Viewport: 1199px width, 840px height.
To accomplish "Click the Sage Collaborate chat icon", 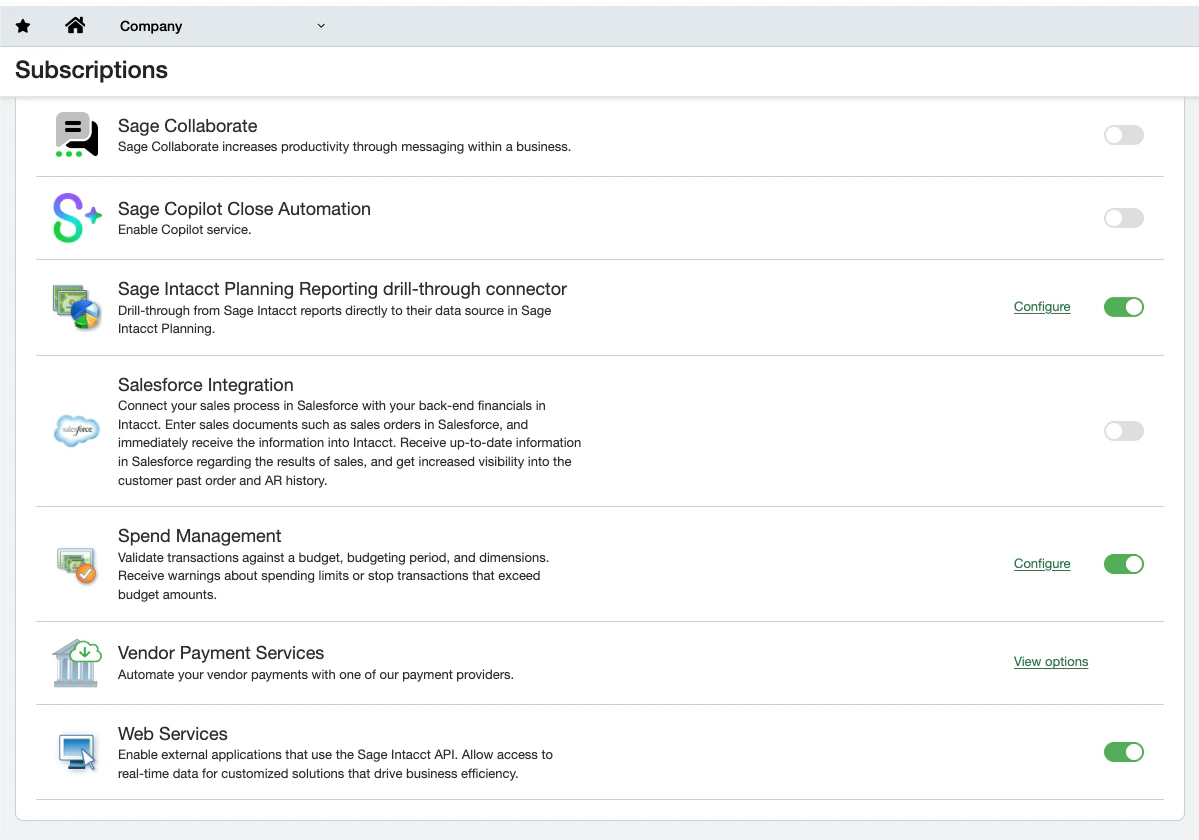I will (x=76, y=135).
